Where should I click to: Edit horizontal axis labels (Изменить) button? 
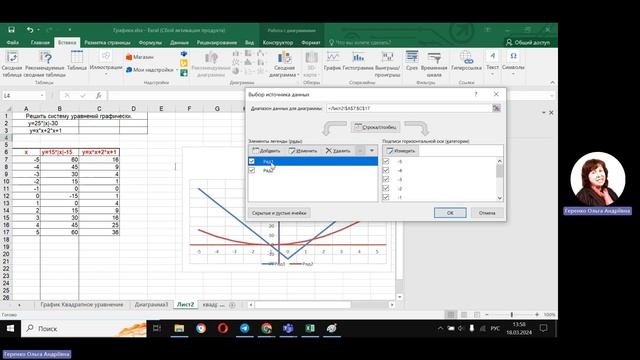(x=400, y=151)
